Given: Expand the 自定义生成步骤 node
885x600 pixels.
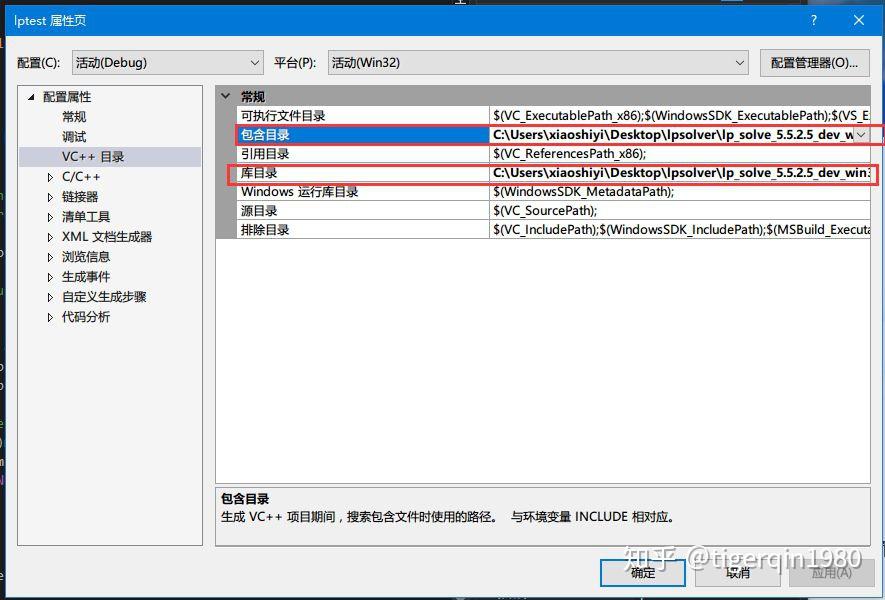Looking at the screenshot, I should point(50,297).
